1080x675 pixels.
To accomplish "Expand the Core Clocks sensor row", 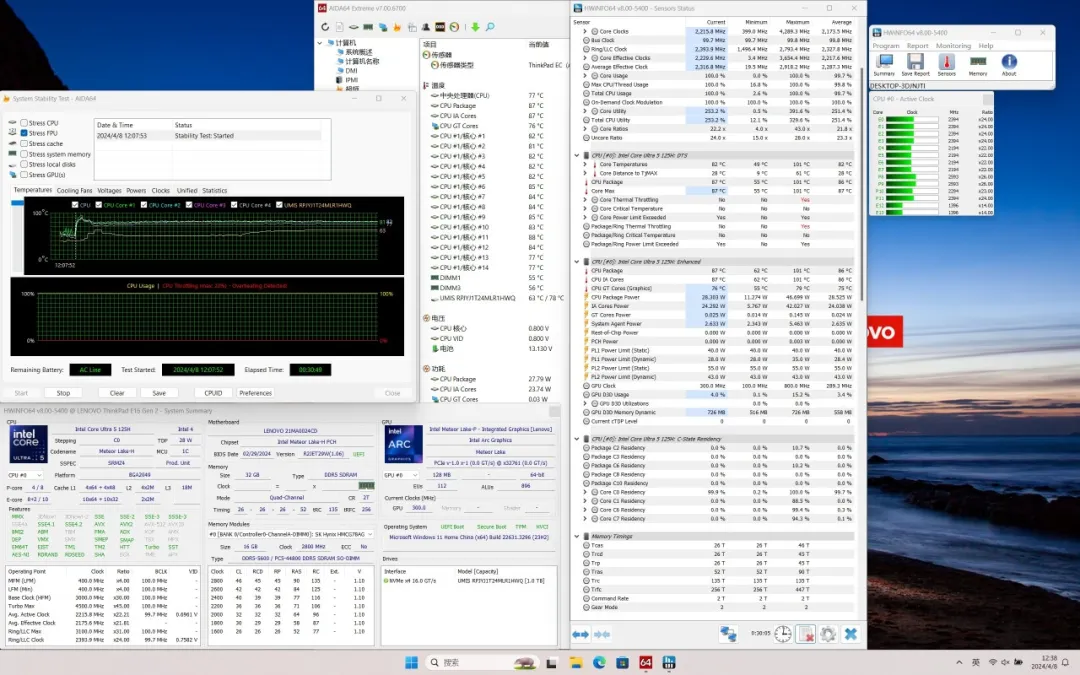I will pyautogui.click(x=585, y=31).
